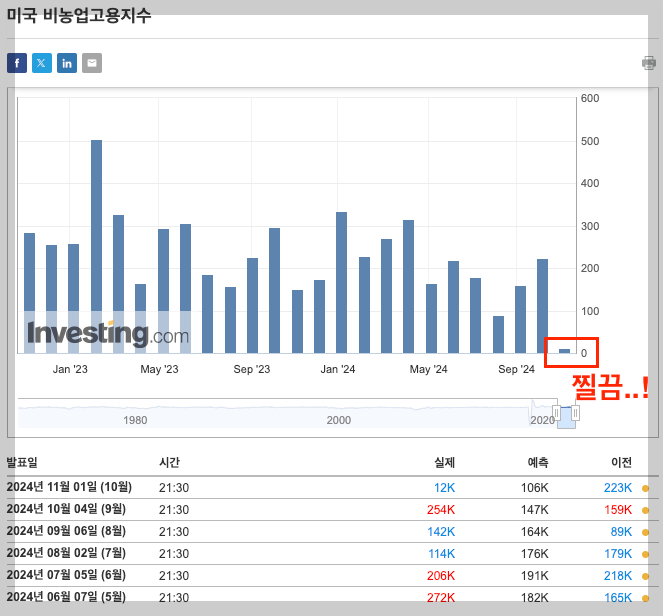
Task: Open the 2024년 08월 02일 (7월) row
Action: click(332, 553)
